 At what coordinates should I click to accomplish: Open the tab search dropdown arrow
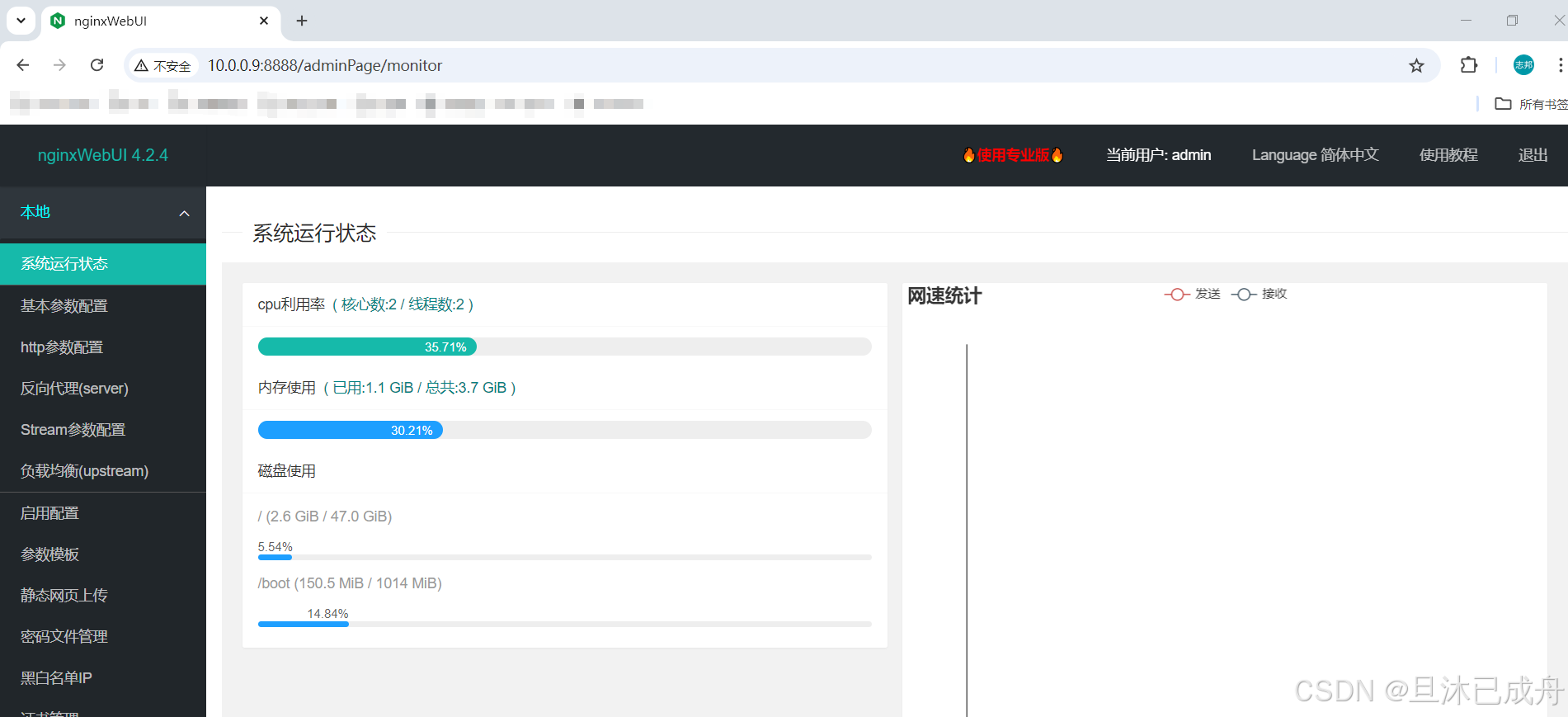coord(21,21)
